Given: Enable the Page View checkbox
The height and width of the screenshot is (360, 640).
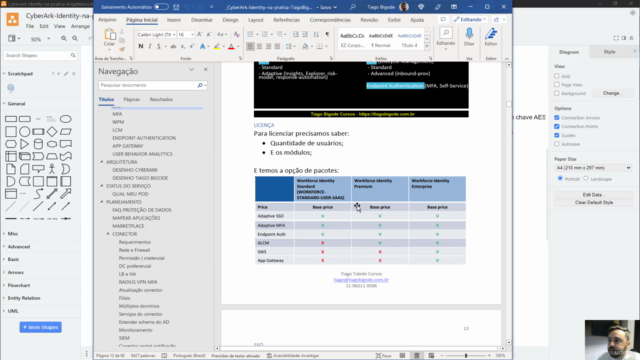Looking at the screenshot, I should tap(557, 84).
